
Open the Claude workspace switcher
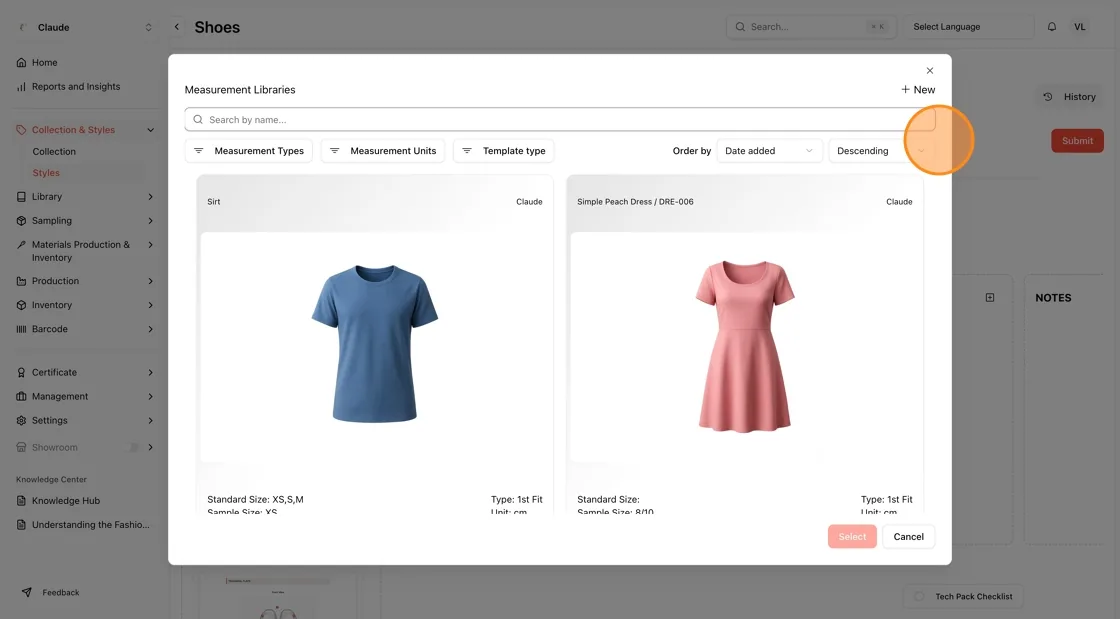[x=84, y=28]
